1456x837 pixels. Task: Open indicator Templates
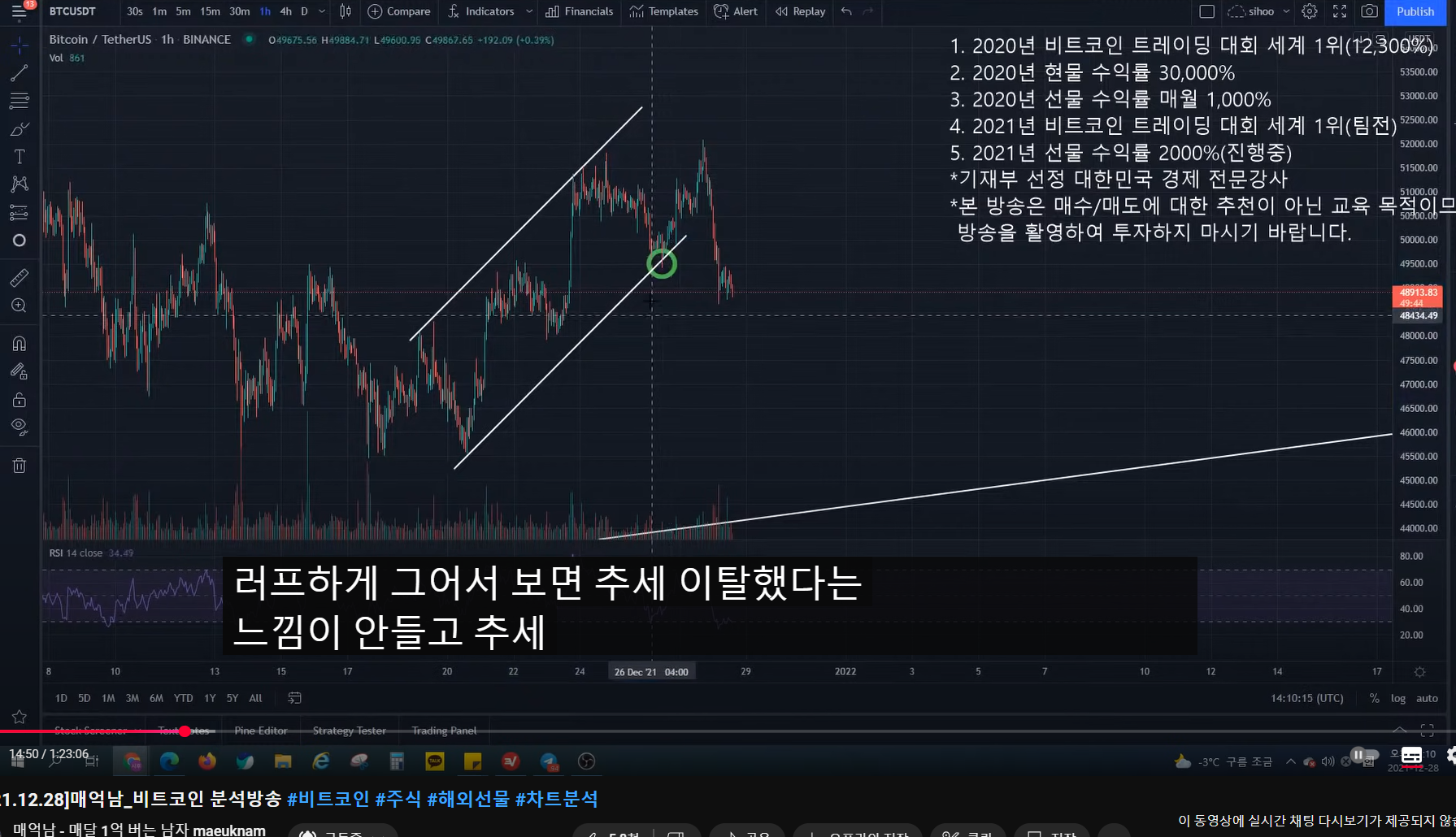[x=663, y=11]
